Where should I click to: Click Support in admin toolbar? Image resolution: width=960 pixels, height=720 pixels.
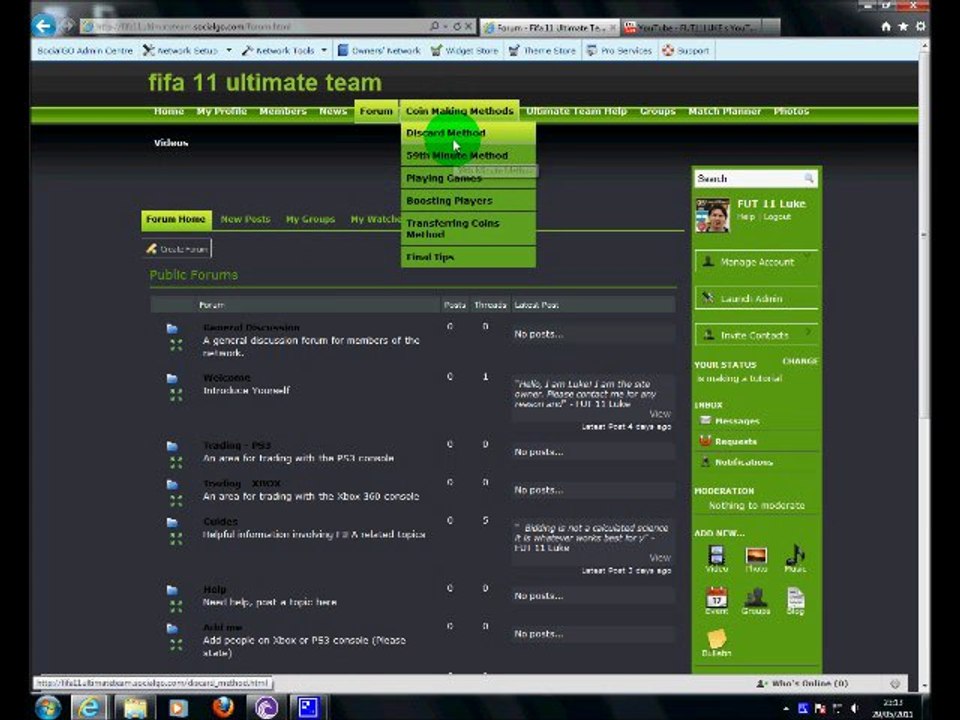coord(686,50)
